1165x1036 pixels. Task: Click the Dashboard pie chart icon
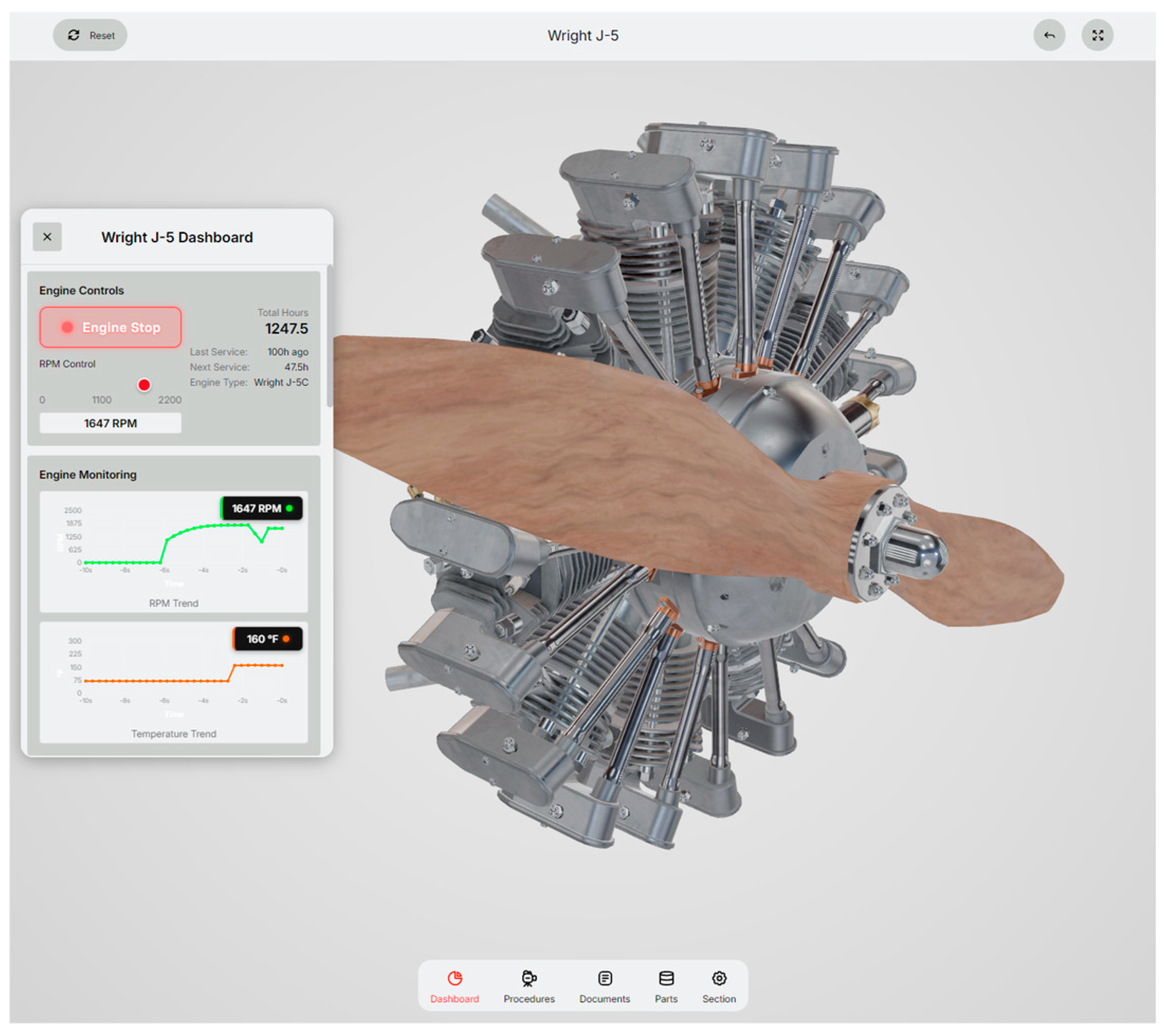tap(454, 978)
